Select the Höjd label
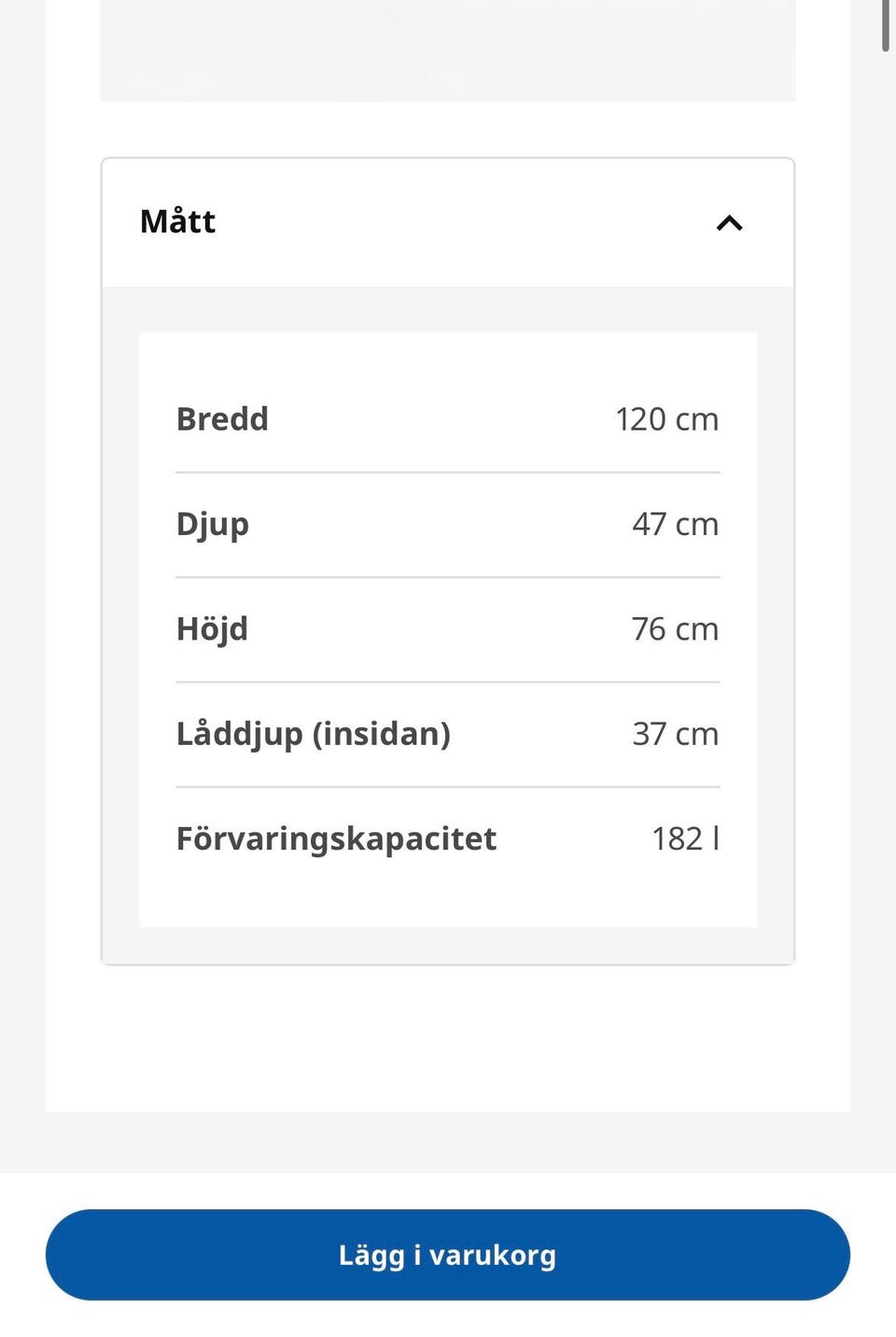 (212, 629)
